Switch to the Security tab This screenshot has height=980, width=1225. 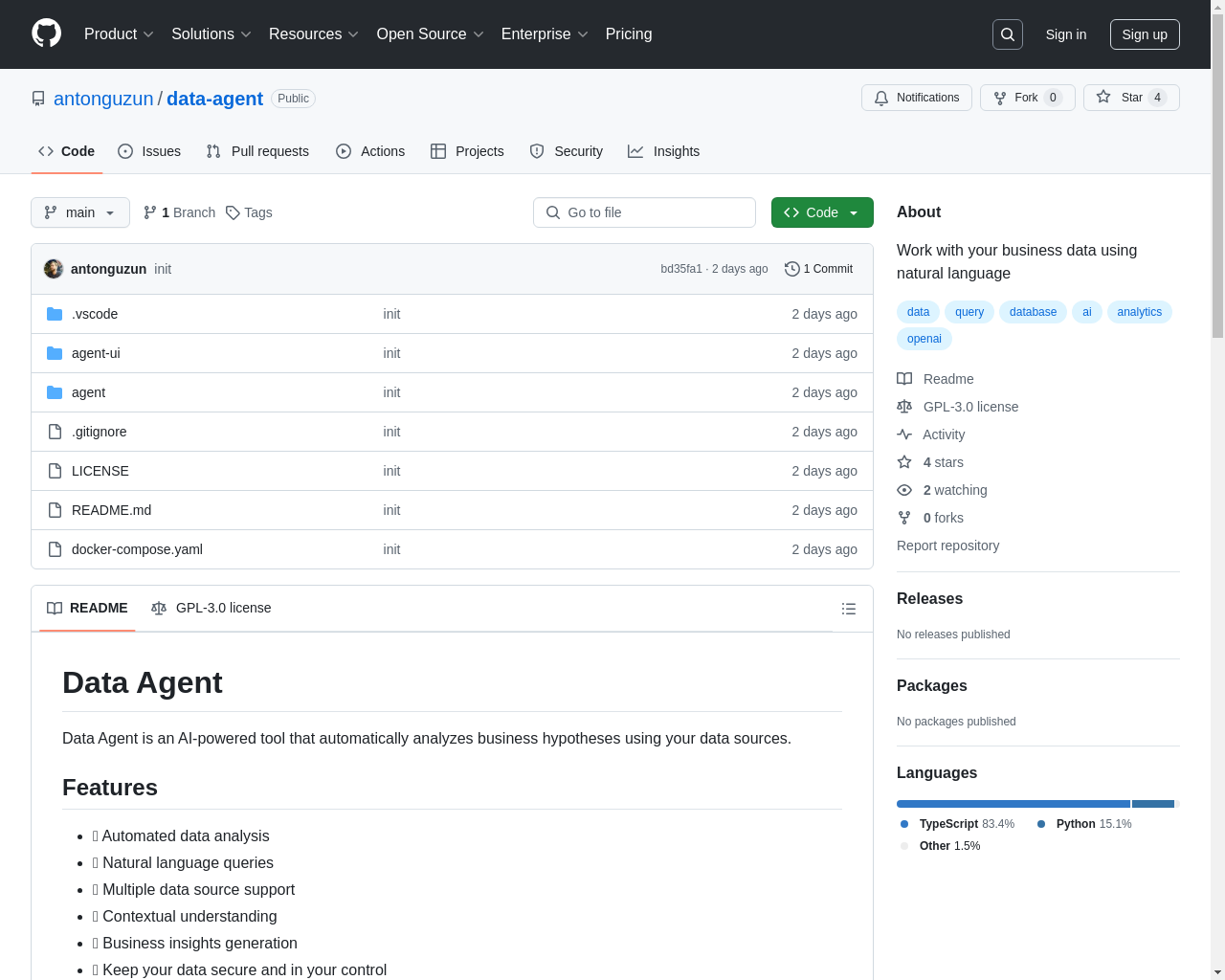tap(567, 151)
